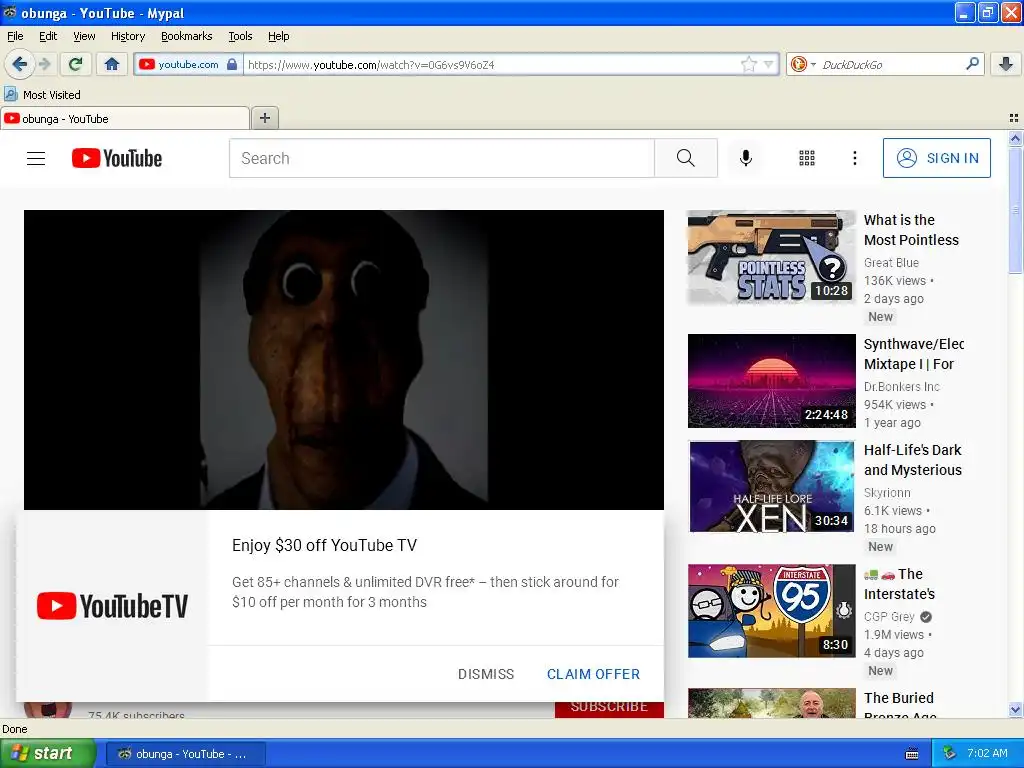This screenshot has height=768, width=1024.
Task: Open the browser Downloads arrow button
Action: (1006, 64)
